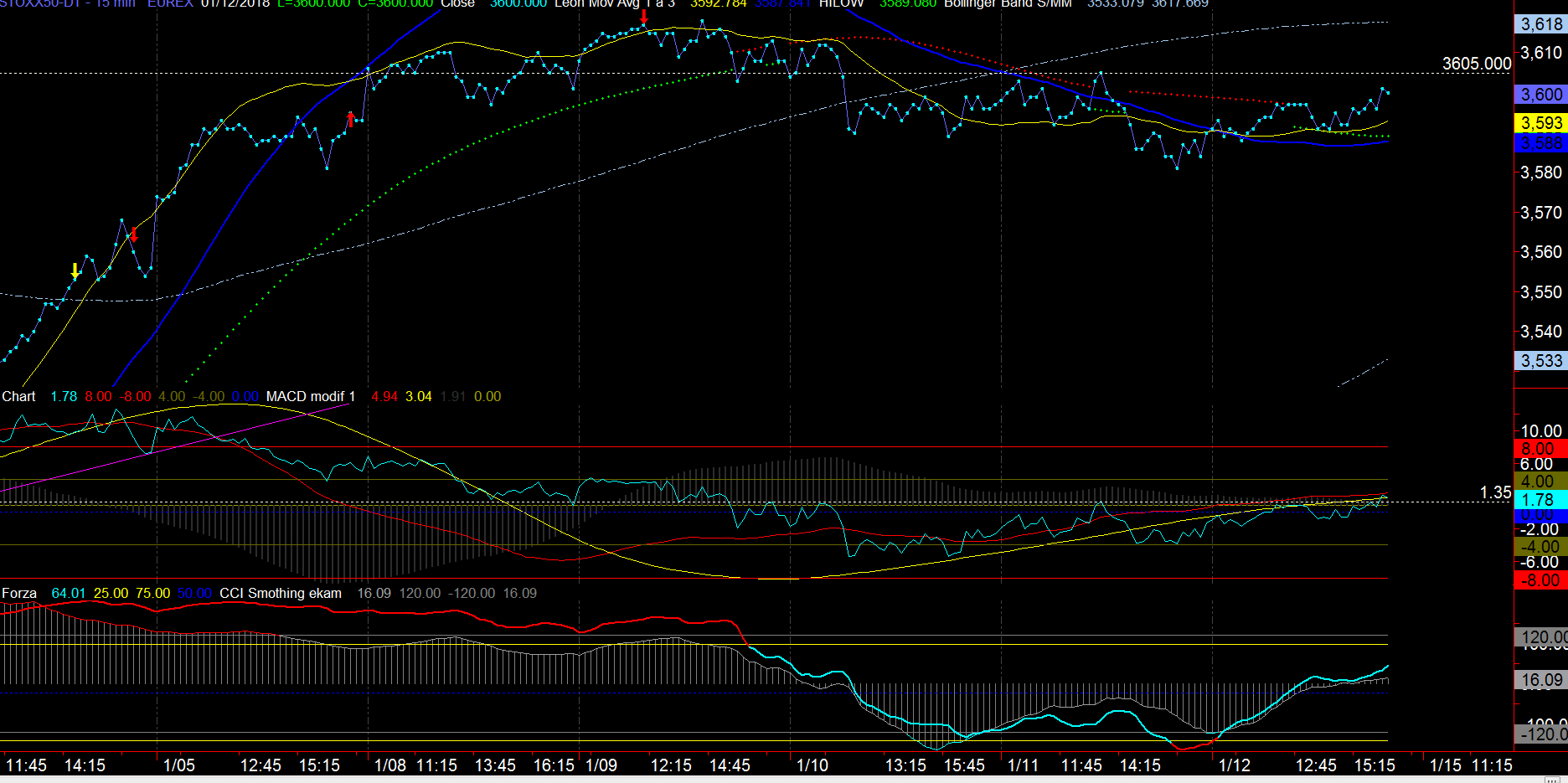Click the 13:45 time axis label
Viewport: 1568px width, 783px height.
tap(495, 765)
